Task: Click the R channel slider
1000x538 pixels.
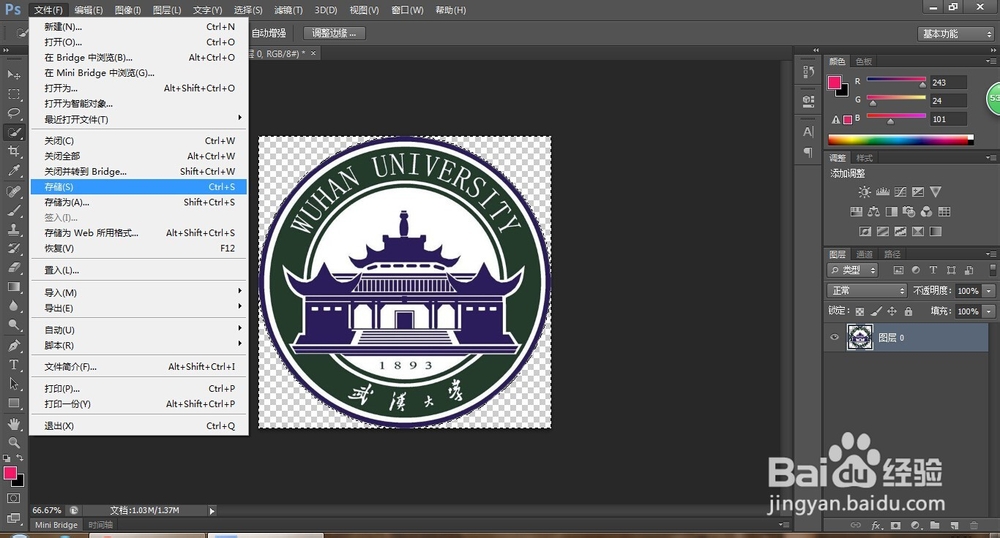Action: point(896,81)
